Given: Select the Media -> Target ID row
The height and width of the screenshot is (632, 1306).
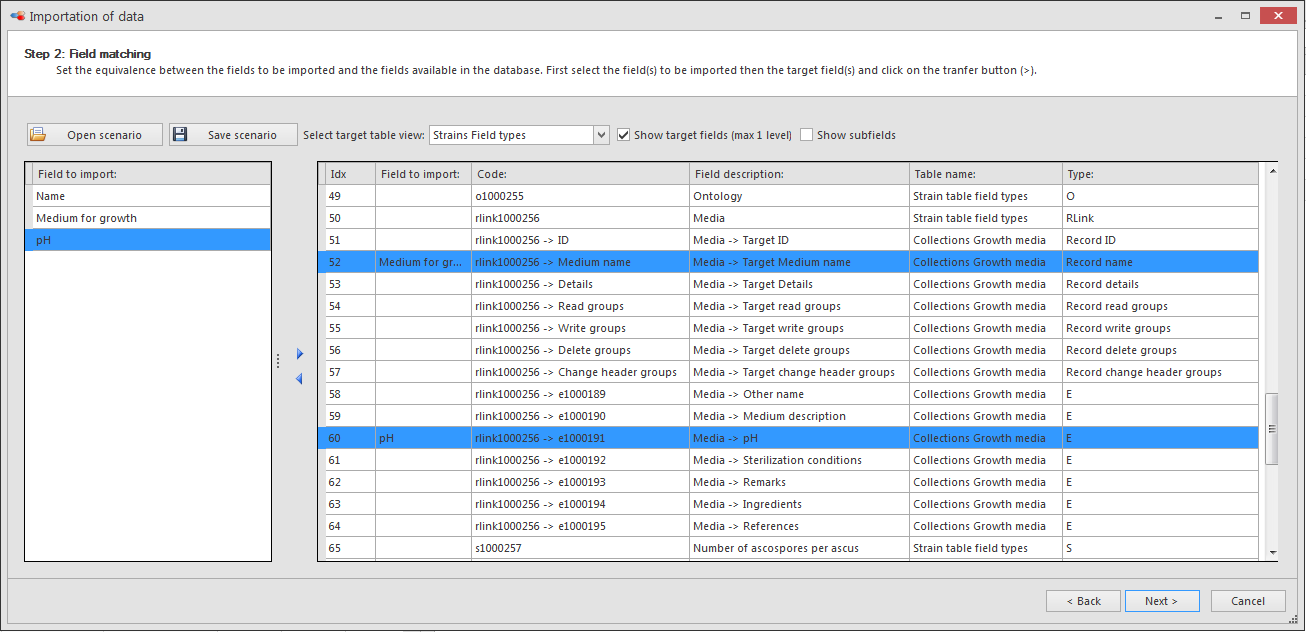Looking at the screenshot, I should tap(788, 240).
